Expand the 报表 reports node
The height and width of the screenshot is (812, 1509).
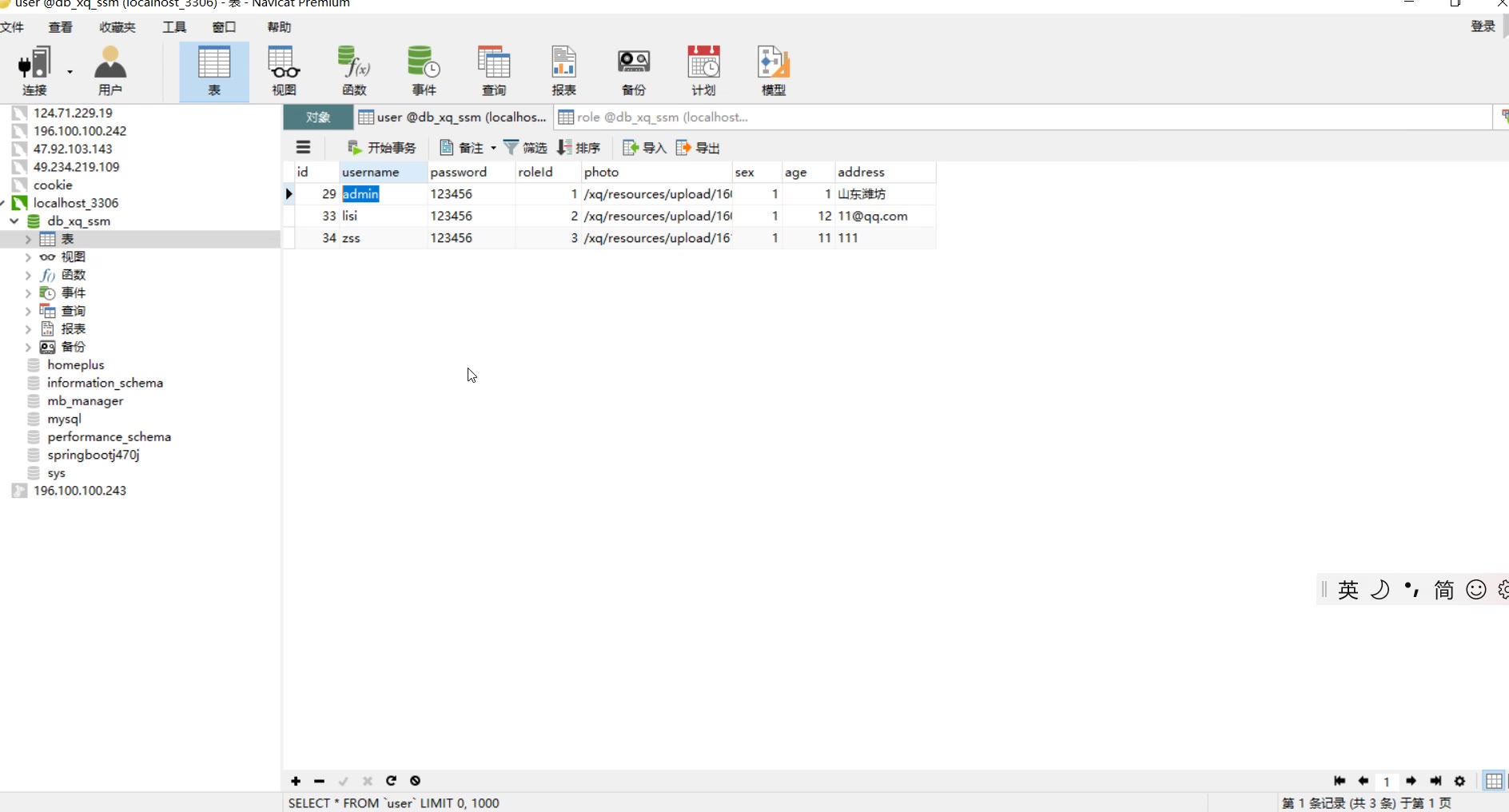[28, 328]
